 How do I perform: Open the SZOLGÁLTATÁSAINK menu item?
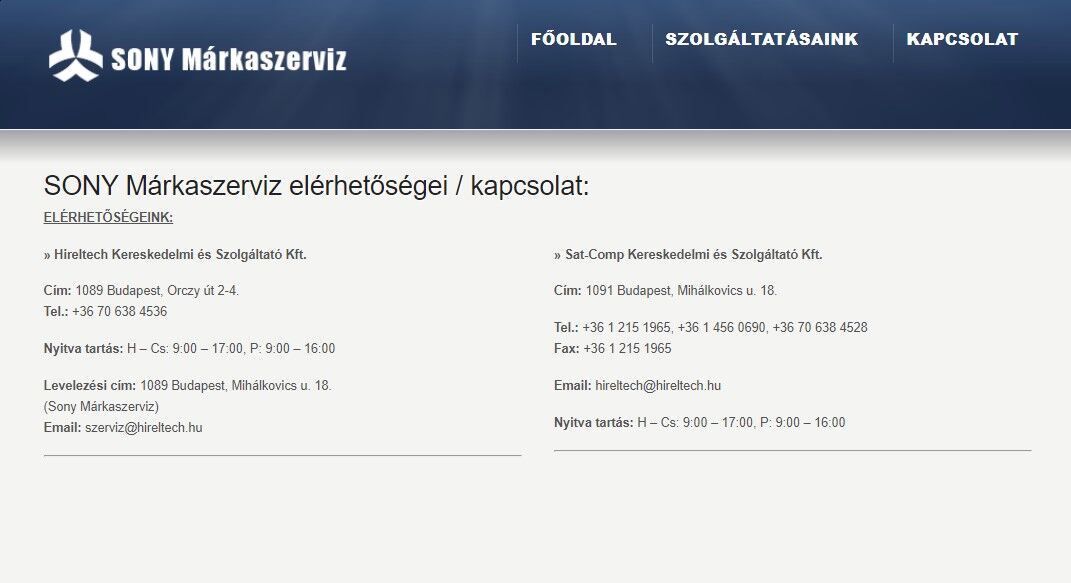(762, 40)
